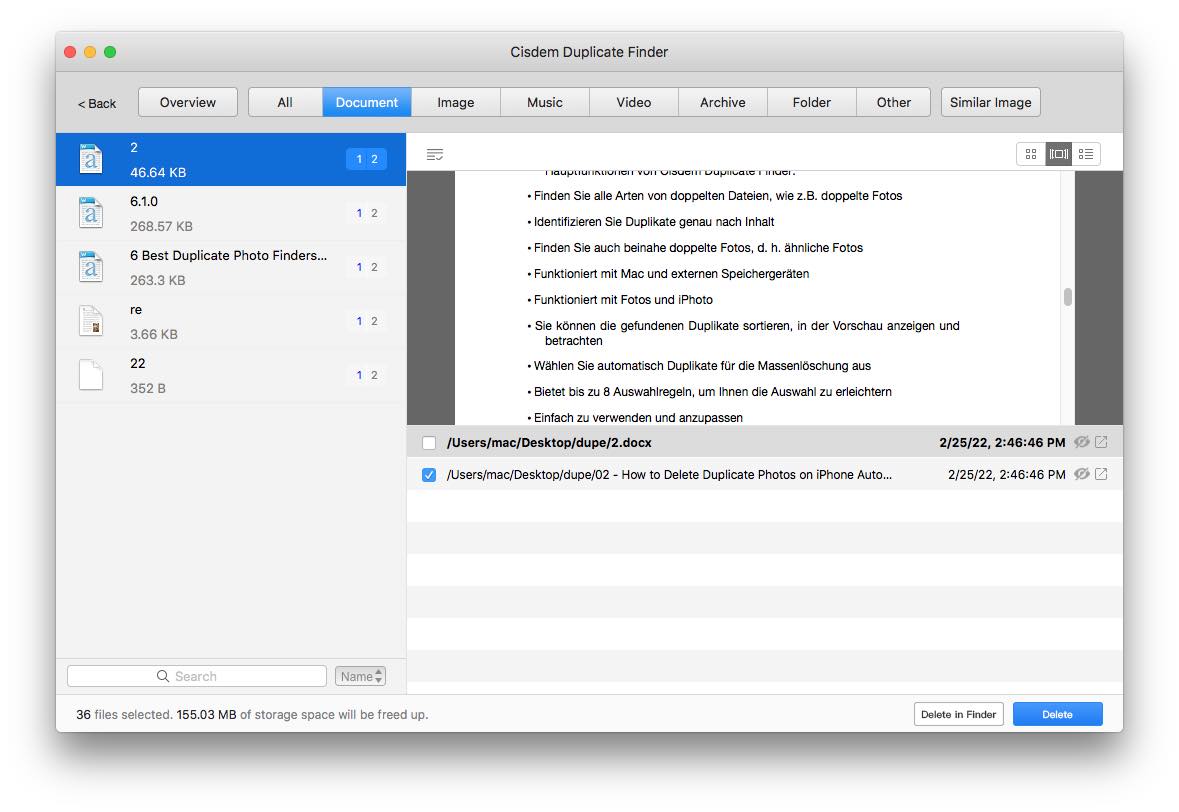Click the 6.1.0 document file icon

91,213
